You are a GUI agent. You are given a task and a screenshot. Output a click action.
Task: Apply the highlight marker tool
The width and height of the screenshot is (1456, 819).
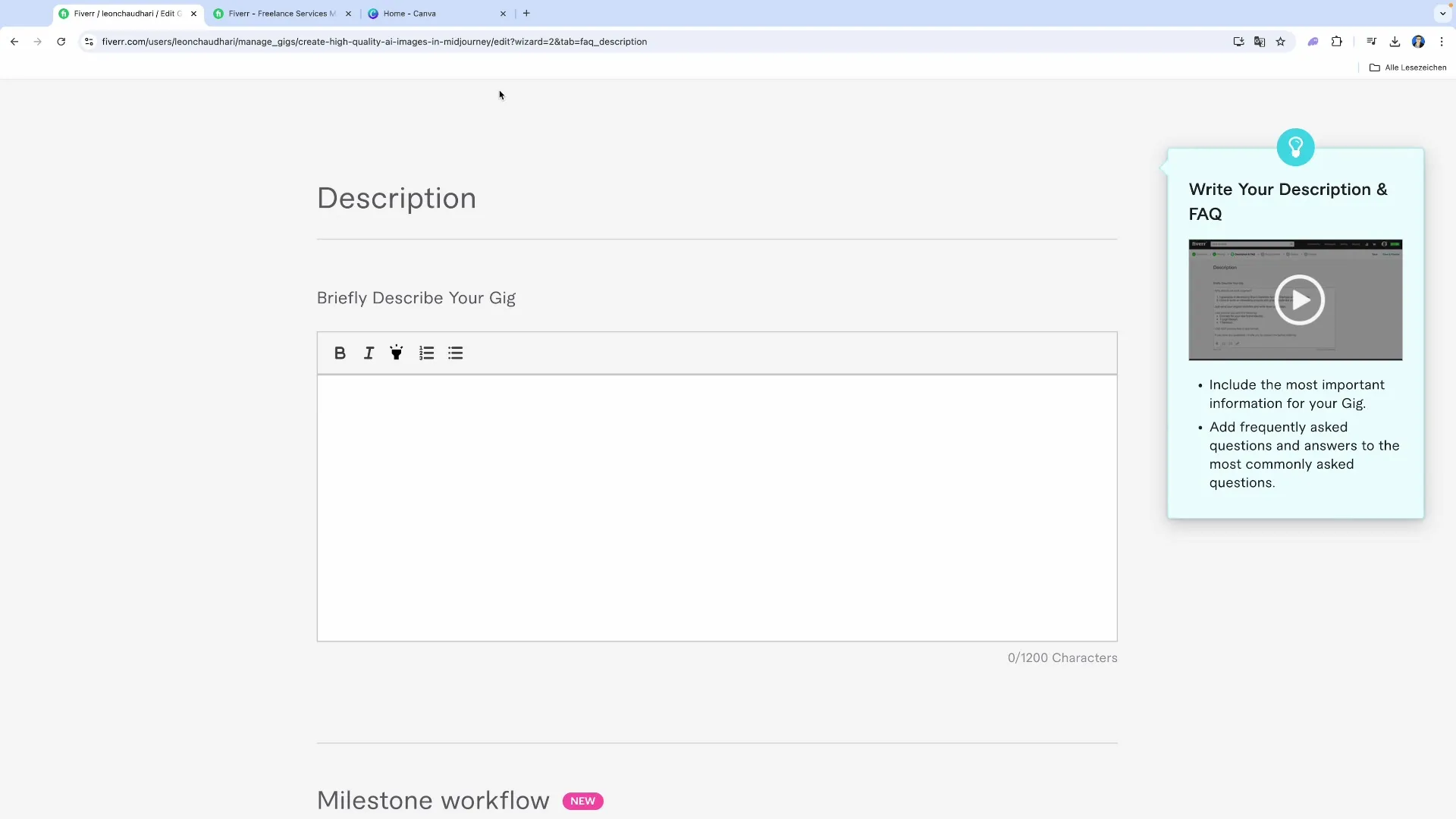(x=397, y=353)
